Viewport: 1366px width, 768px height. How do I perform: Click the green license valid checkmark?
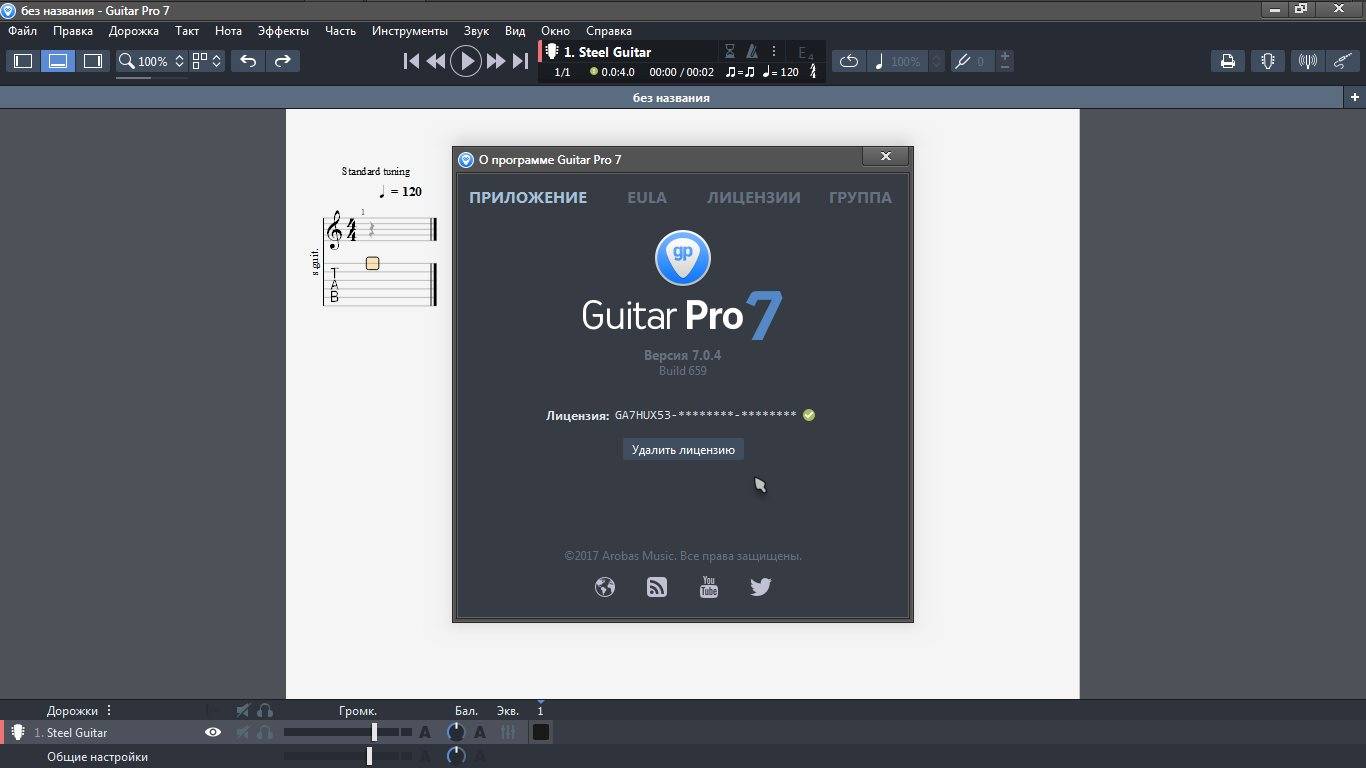pos(809,415)
